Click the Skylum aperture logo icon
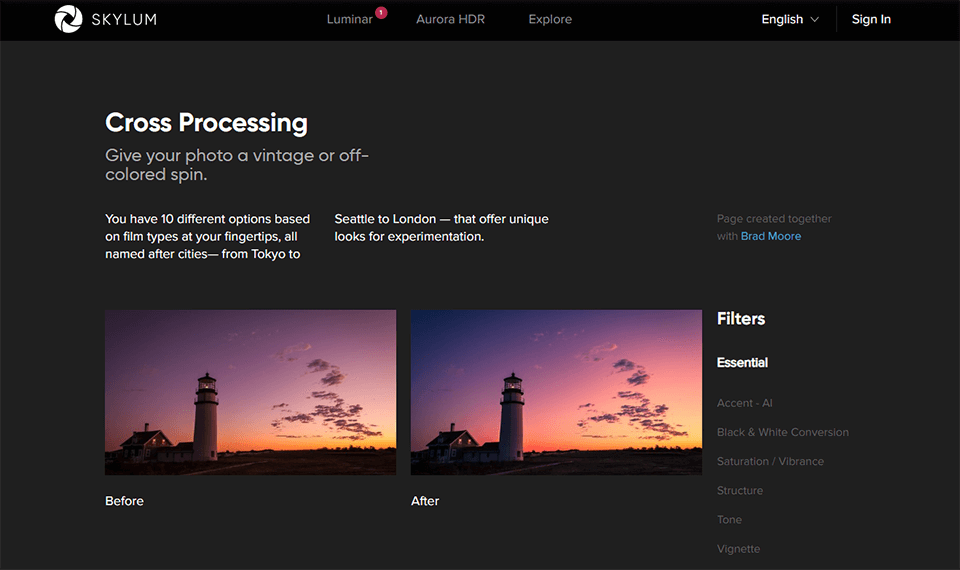 tap(68, 19)
